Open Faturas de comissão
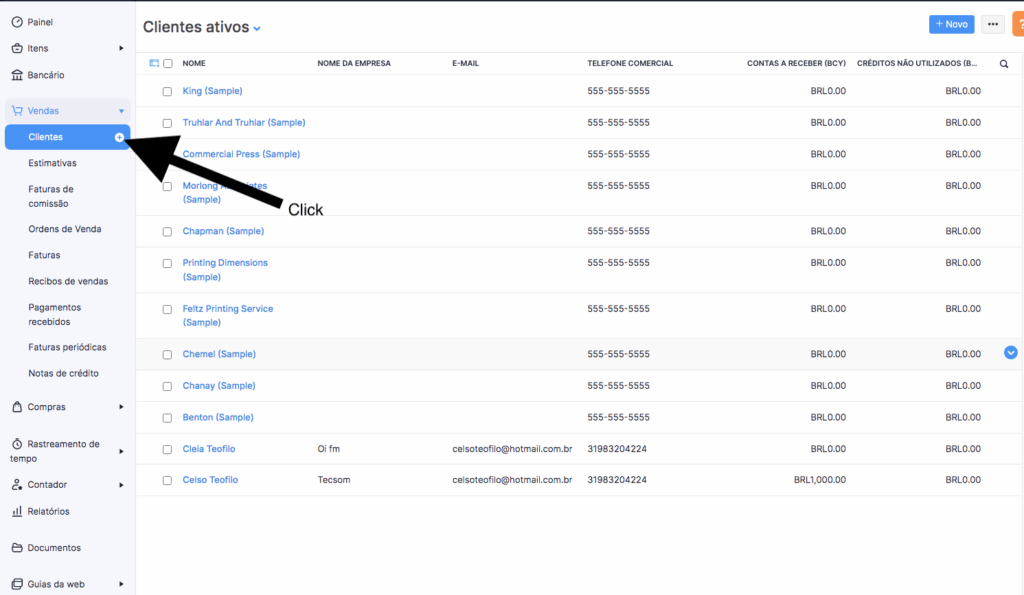The width and height of the screenshot is (1024, 595). (x=51, y=196)
